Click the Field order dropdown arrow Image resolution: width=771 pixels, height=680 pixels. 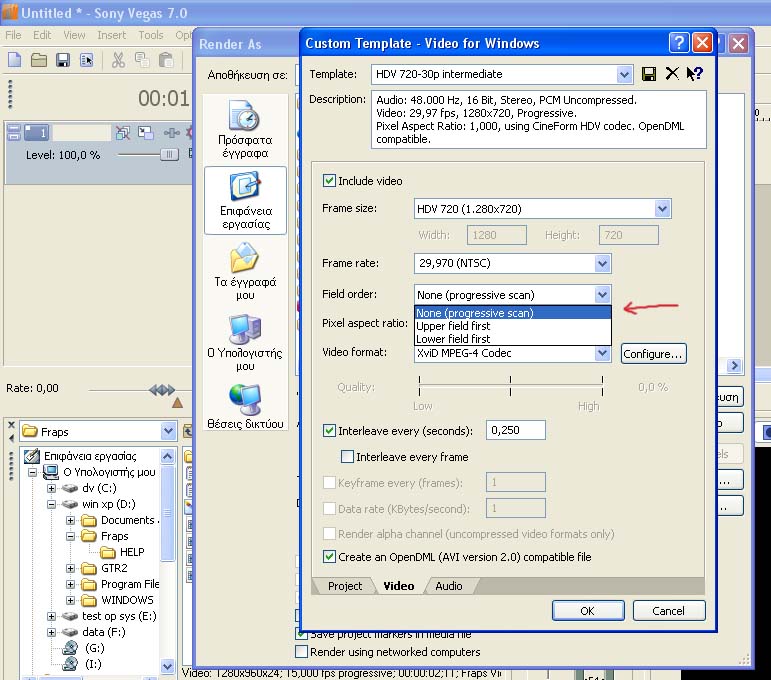point(602,295)
